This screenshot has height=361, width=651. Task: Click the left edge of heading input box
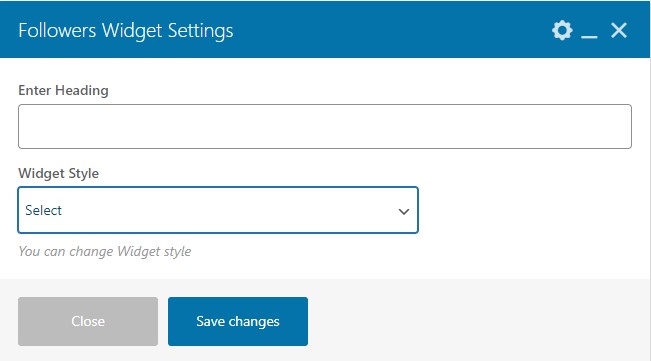pos(25,127)
